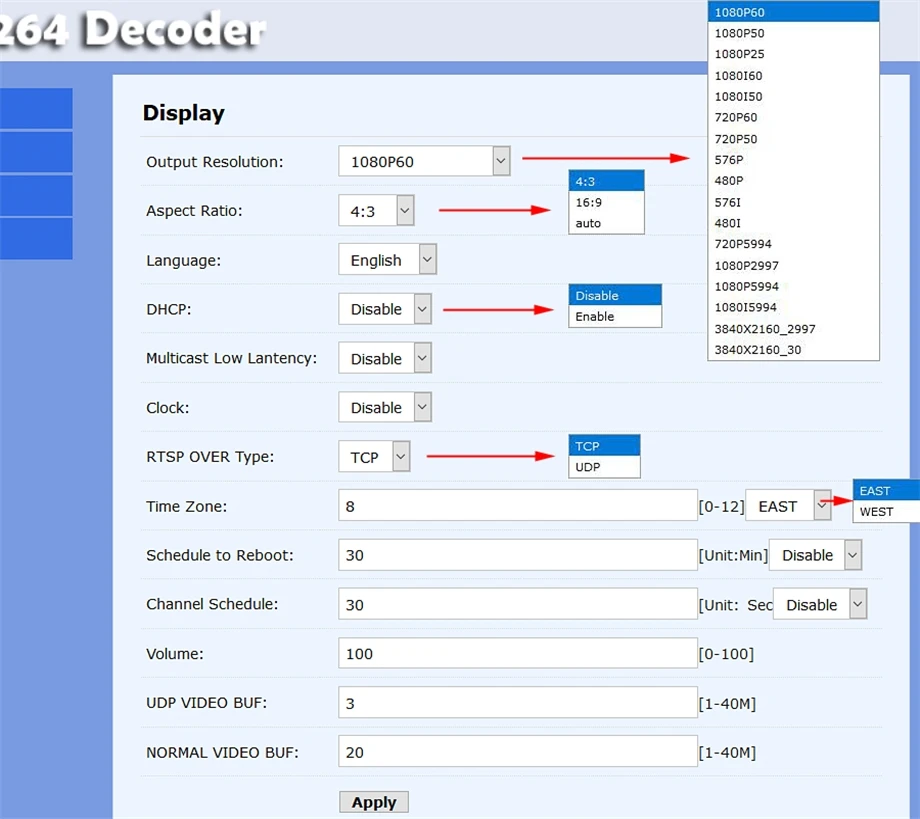Pick WEST in time zone direction list
Image resolution: width=920 pixels, height=819 pixels.
point(877,512)
